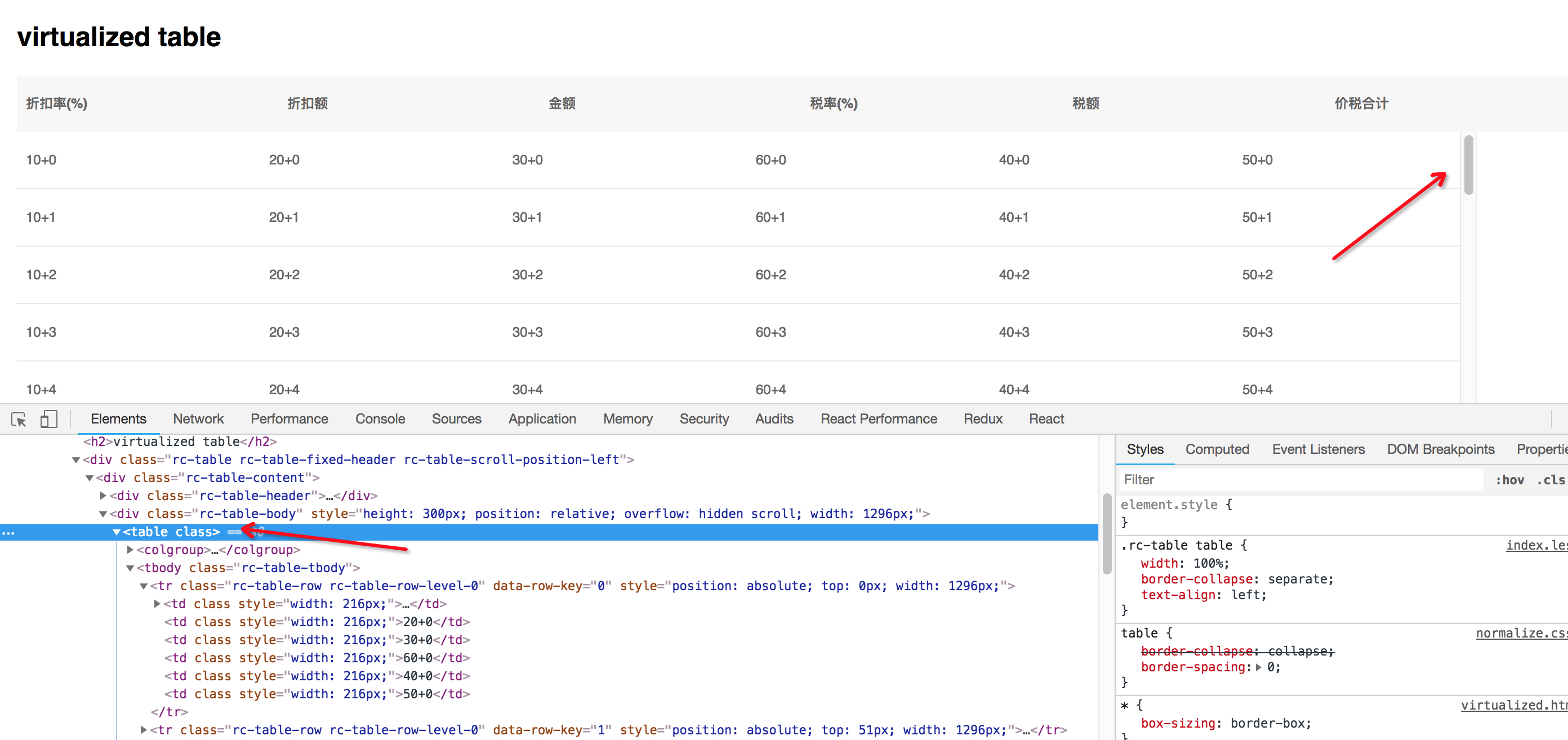Screen dimensions: 1568x740
Task: Open the three-dots menu beside selected table node
Action: pyautogui.click(x=8, y=533)
